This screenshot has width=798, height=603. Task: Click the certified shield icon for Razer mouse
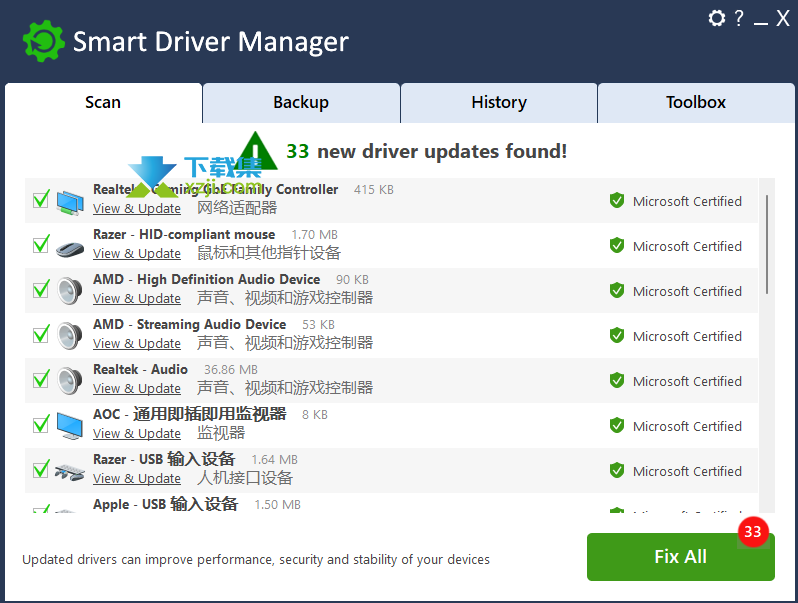(x=617, y=245)
